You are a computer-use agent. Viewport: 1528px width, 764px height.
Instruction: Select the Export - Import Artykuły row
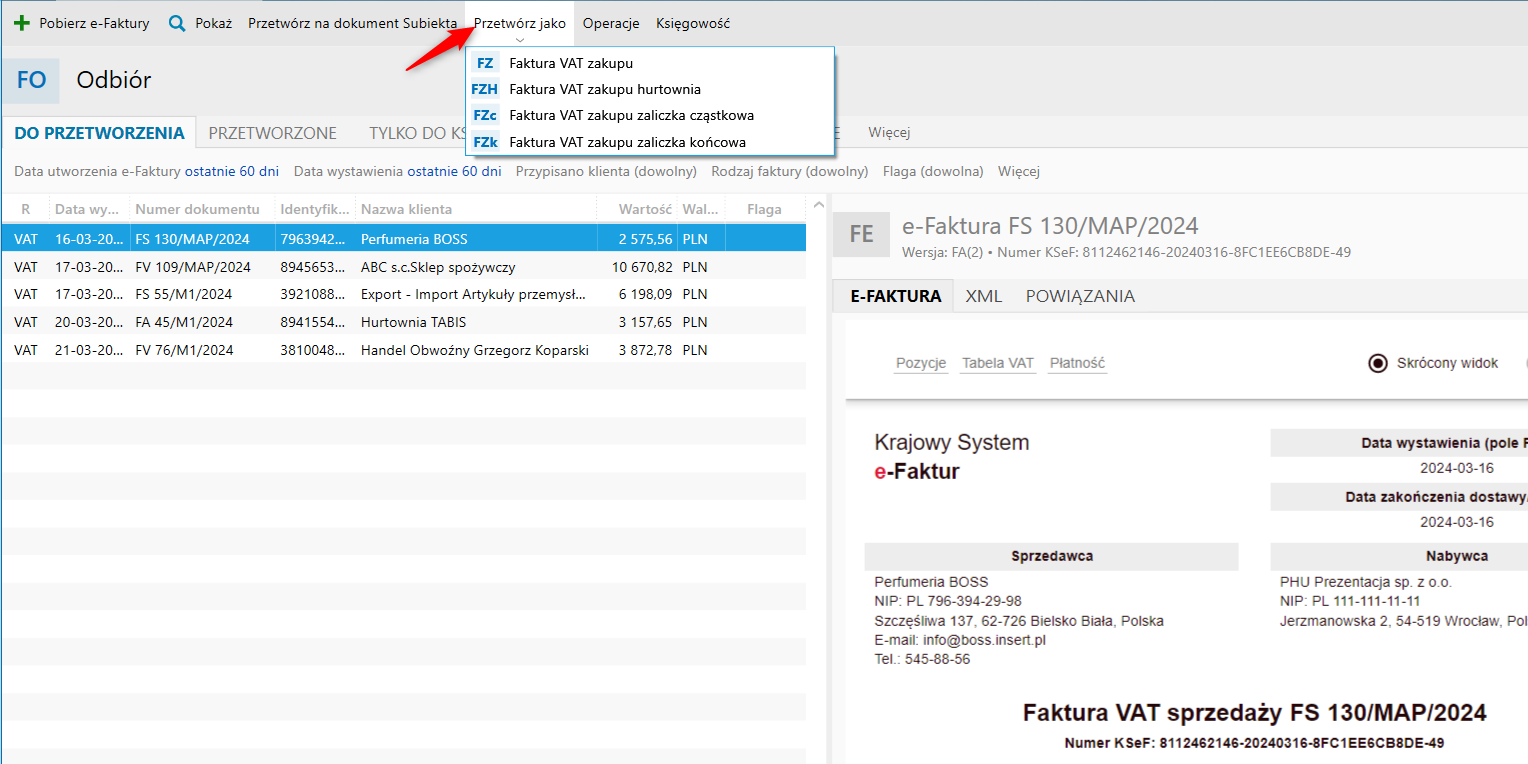coord(403,294)
